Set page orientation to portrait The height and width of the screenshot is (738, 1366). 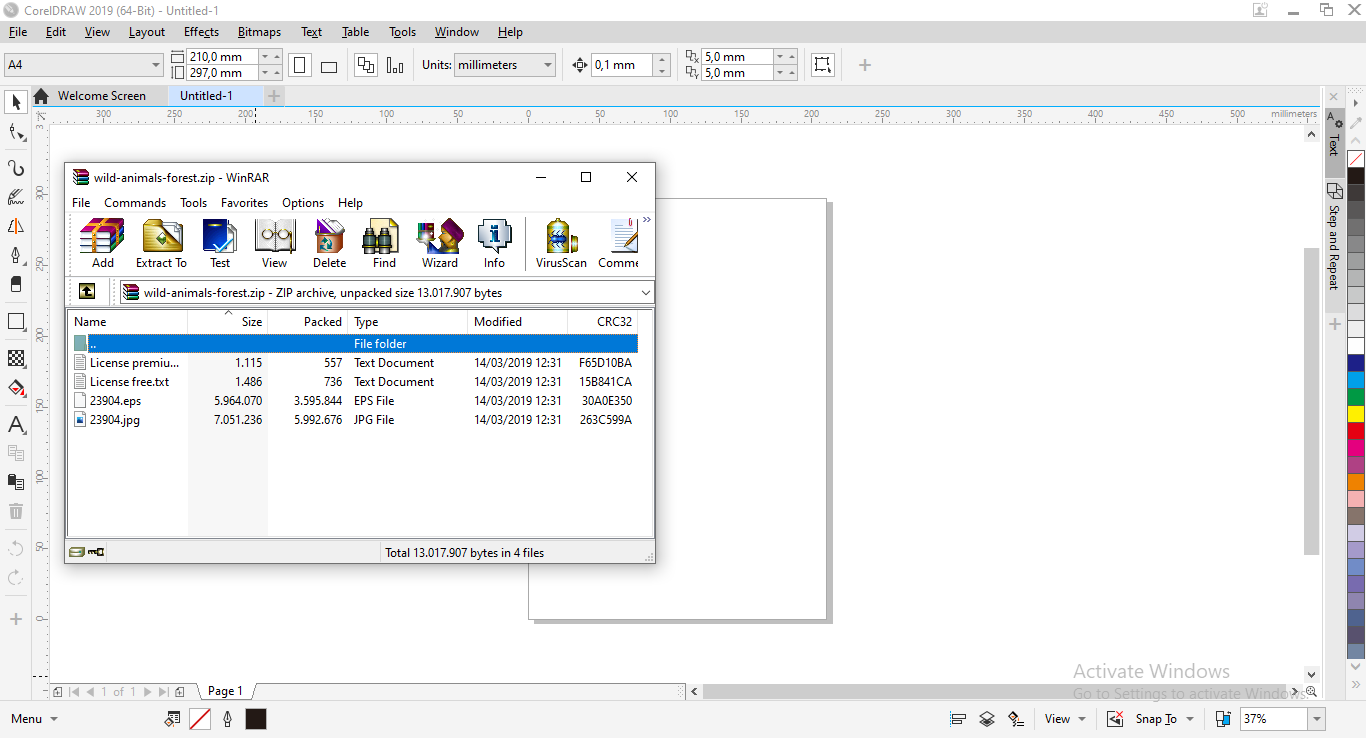(x=300, y=65)
